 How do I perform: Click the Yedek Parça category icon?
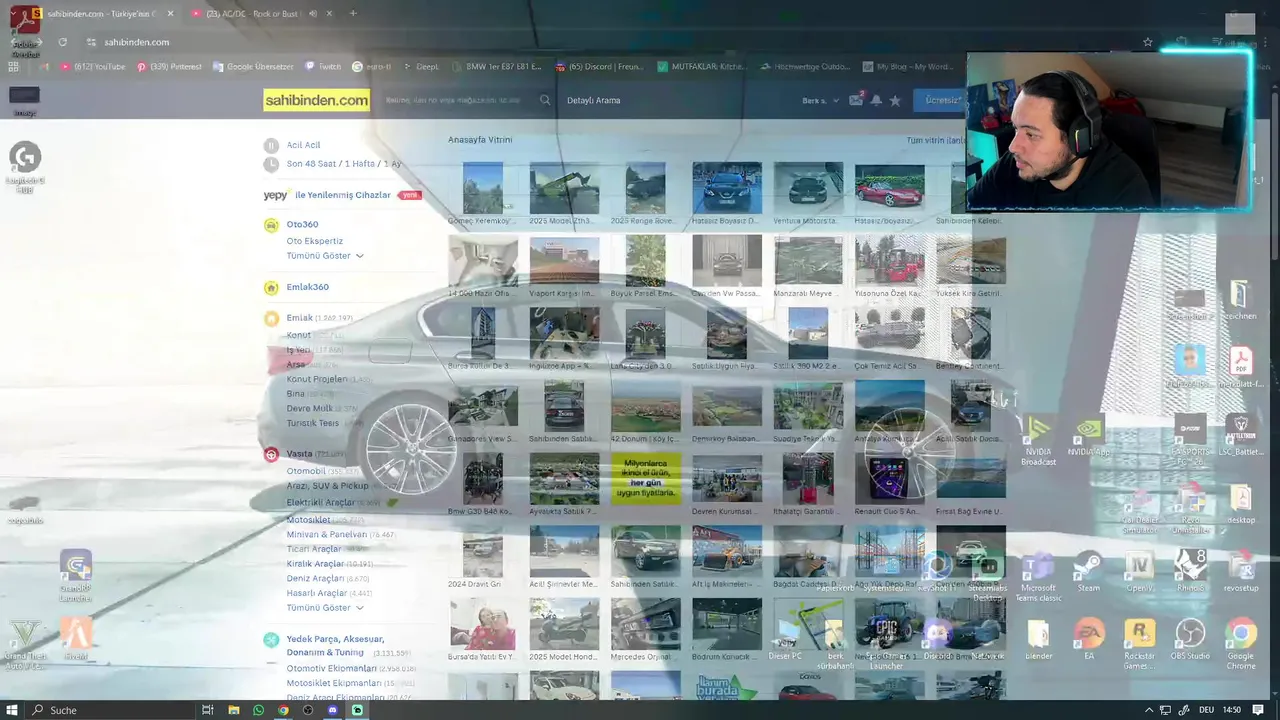(271, 640)
